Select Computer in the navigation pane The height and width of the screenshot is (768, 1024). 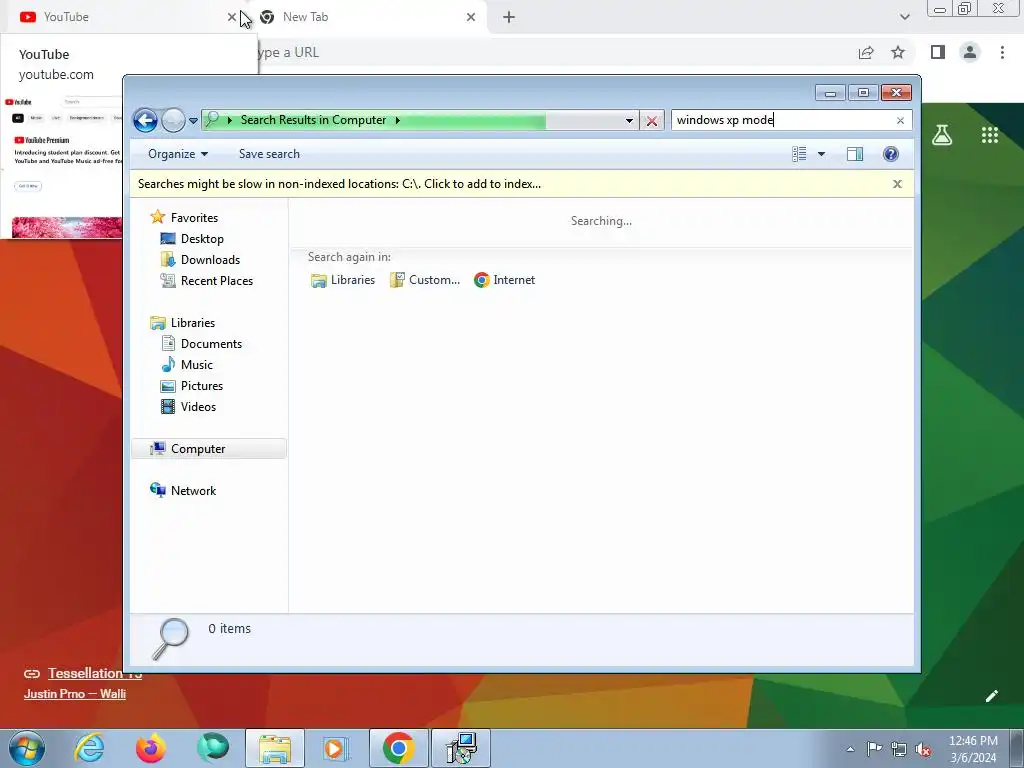208,449
